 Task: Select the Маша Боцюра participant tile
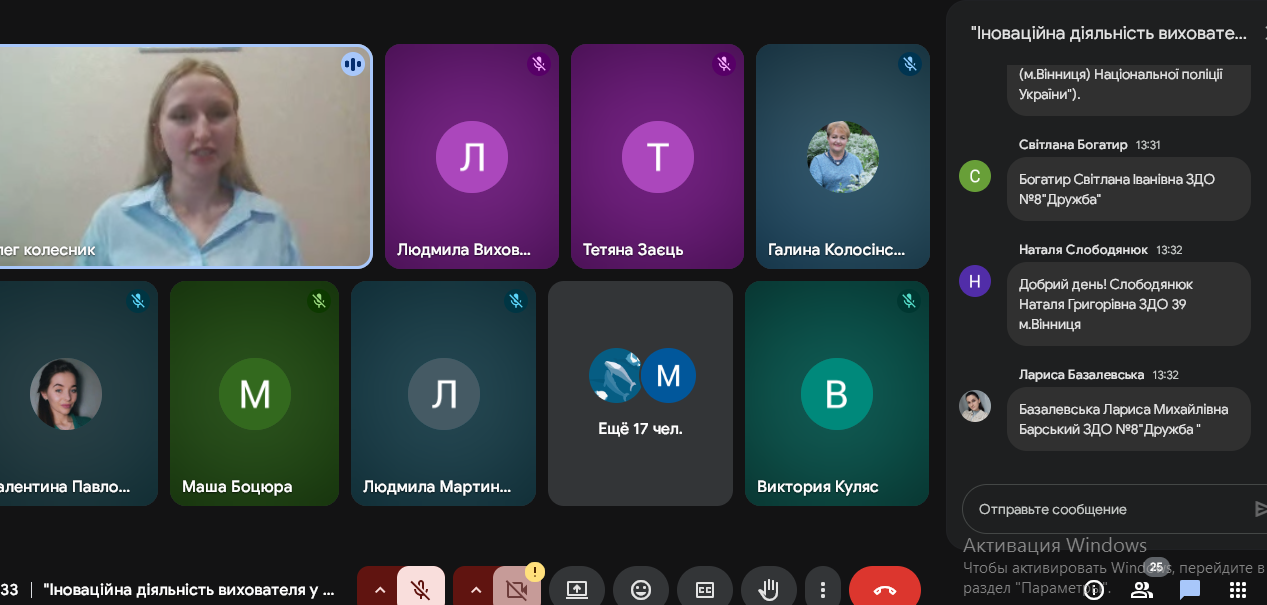254,393
